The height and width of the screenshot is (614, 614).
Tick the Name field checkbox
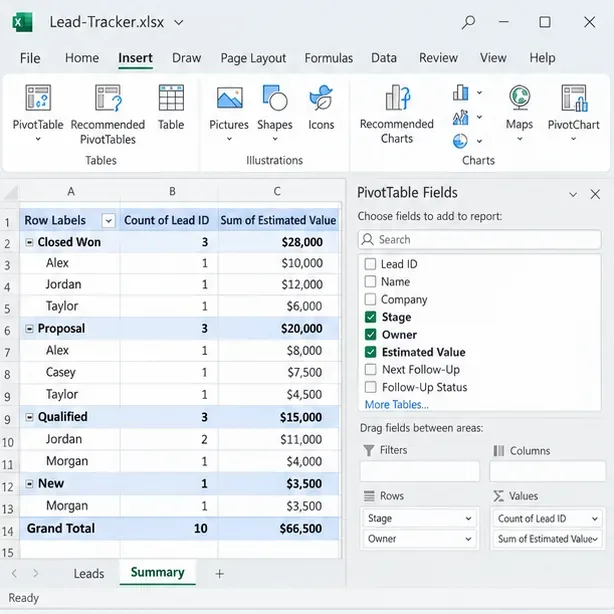tap(370, 282)
